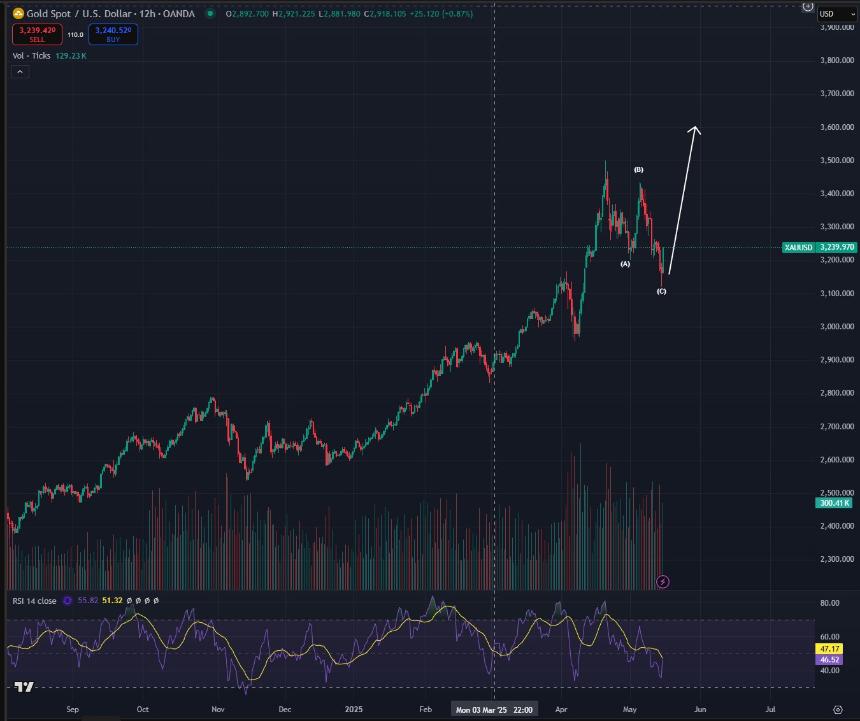Open chart settings gear icon

point(838,709)
